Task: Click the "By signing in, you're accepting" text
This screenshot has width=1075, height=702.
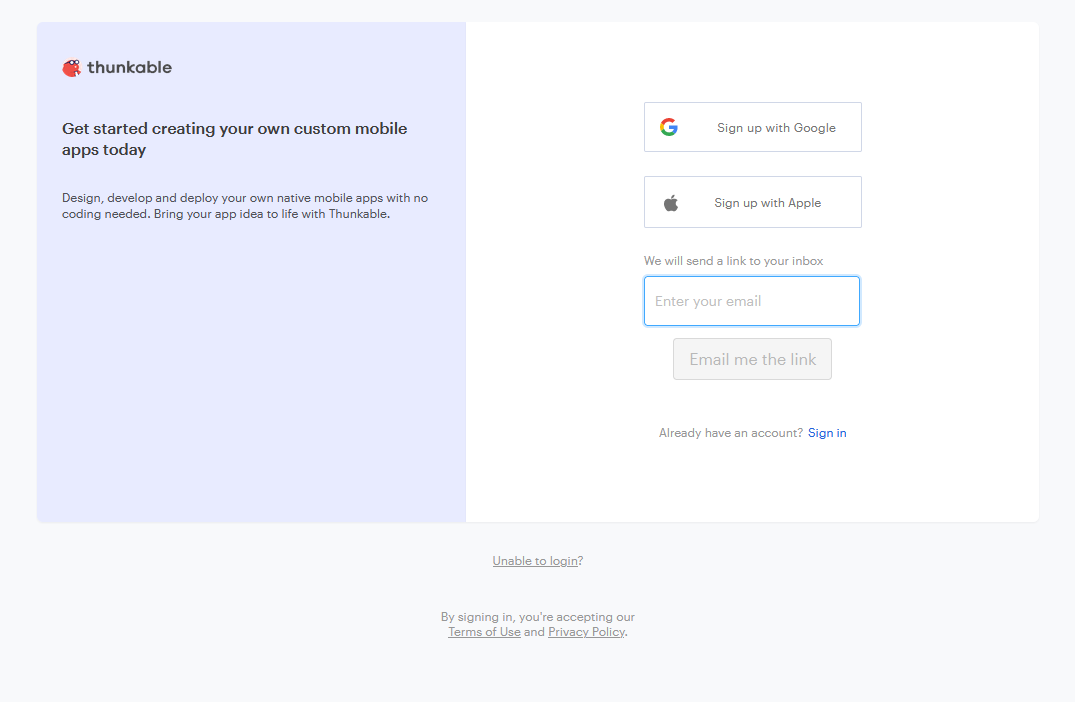Action: [x=538, y=617]
